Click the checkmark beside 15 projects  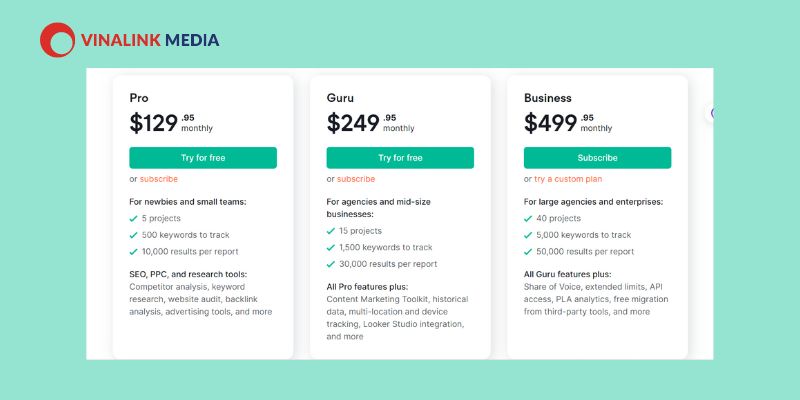click(x=331, y=231)
